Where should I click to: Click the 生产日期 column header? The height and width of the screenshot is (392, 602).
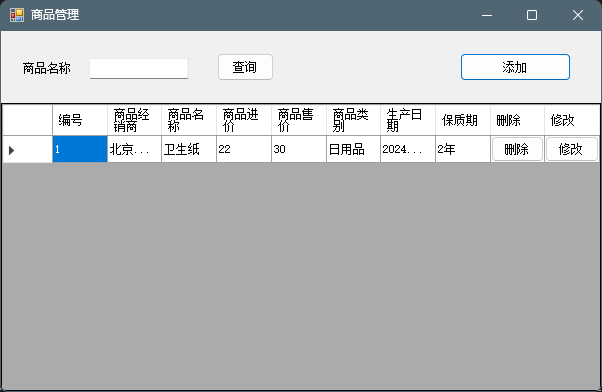coord(408,120)
